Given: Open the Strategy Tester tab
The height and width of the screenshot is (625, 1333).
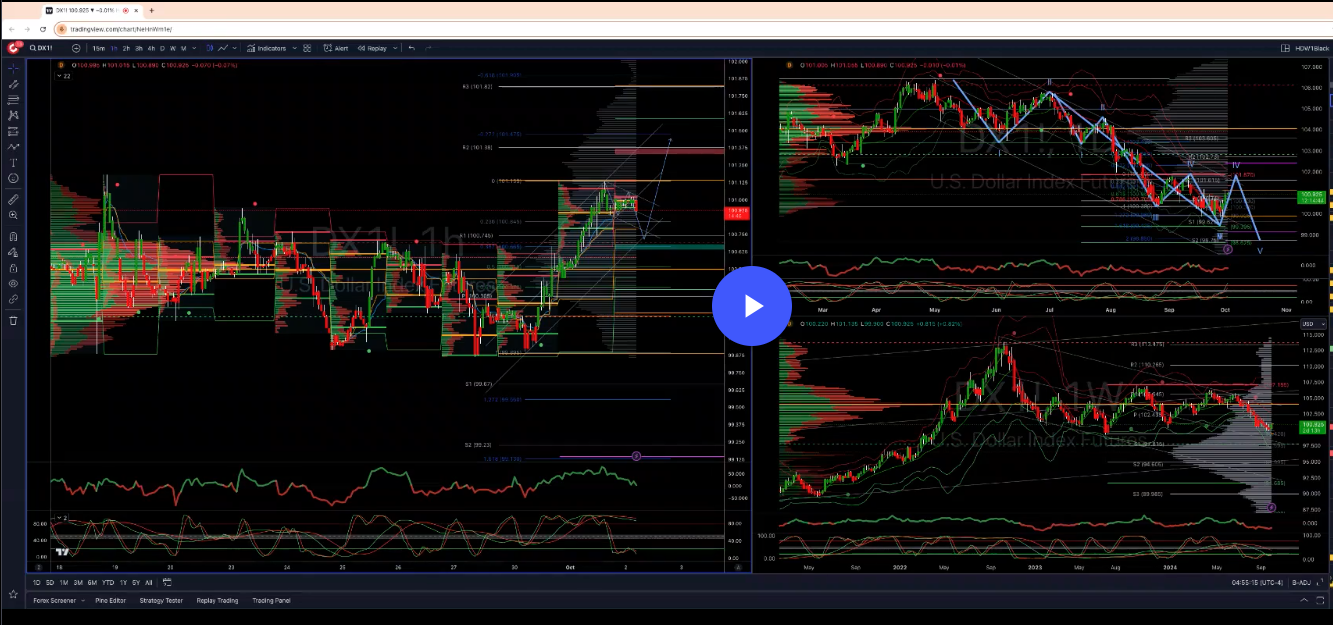Looking at the screenshot, I should (161, 600).
